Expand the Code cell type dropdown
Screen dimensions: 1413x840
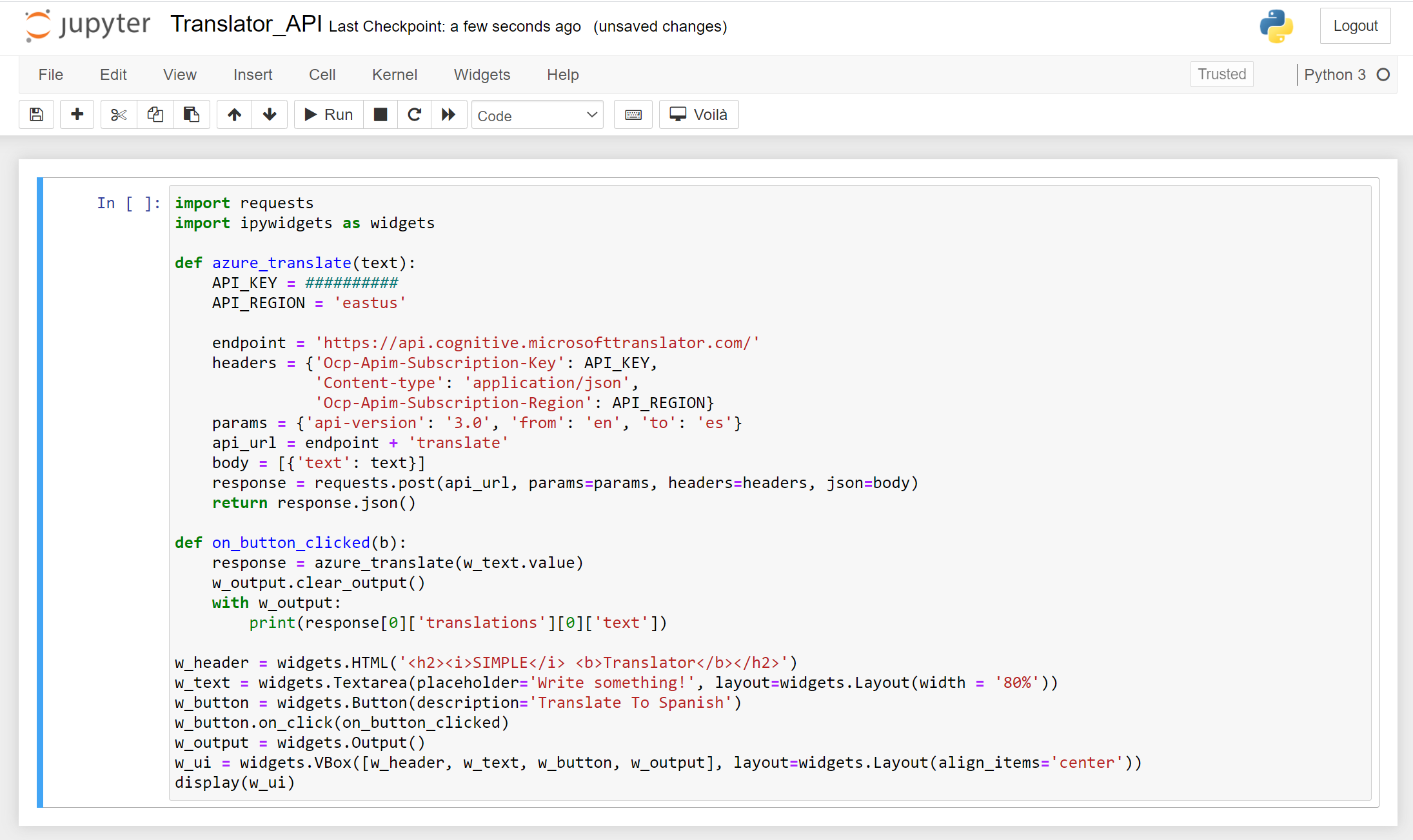[537, 115]
